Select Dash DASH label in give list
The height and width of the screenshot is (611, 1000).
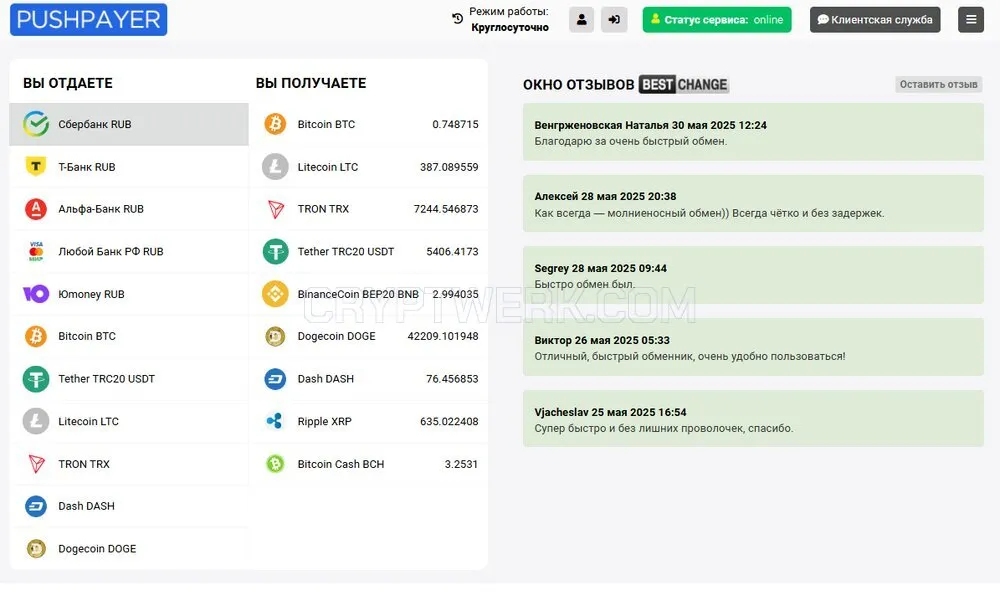[x=86, y=506]
